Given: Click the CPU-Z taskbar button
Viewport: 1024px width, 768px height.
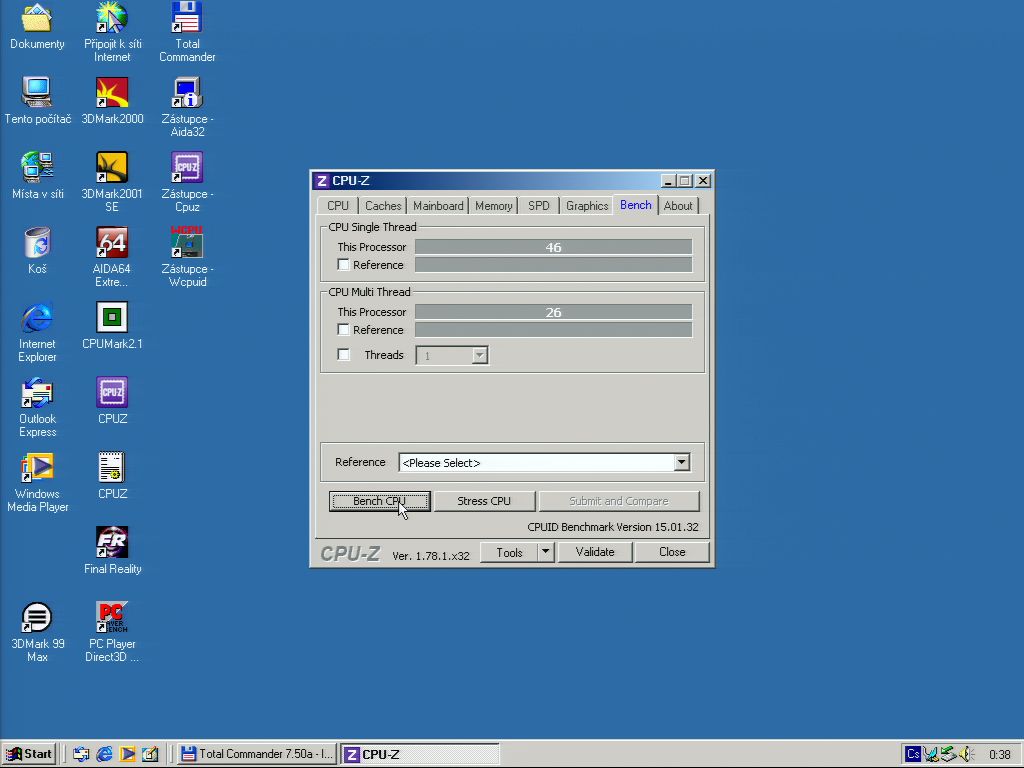Looking at the screenshot, I should coord(420,754).
